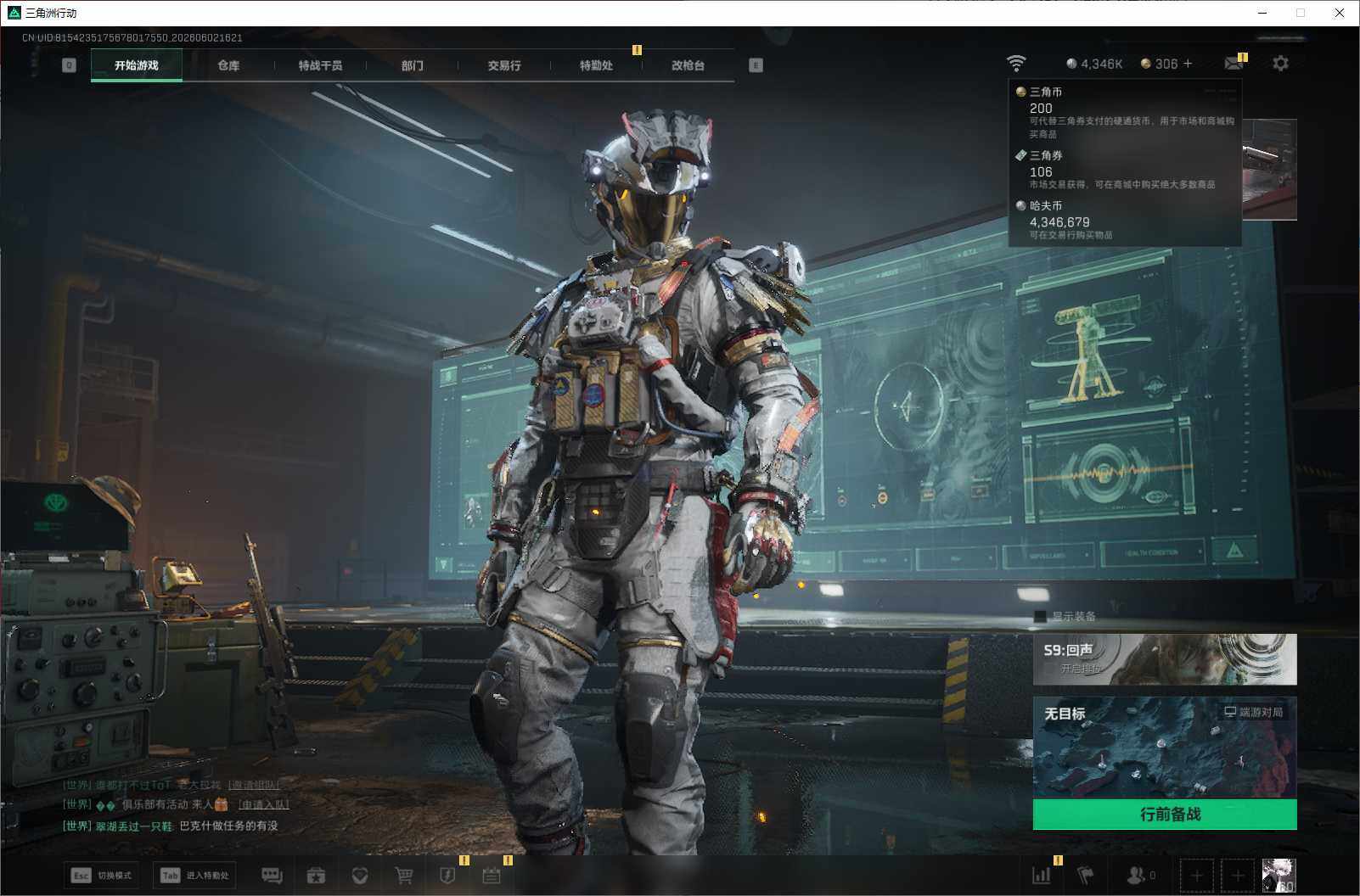Screen dimensions: 1360x896
Task: Click the 邀请组队 link in world chat
Action: tap(253, 786)
